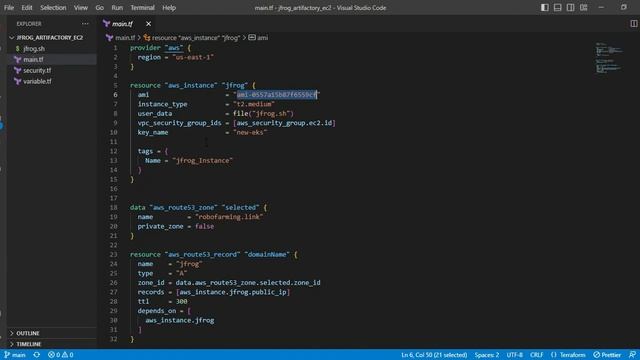Expand the OUTLINE section
Image resolution: width=640 pixels, height=360 pixels.
point(28,333)
